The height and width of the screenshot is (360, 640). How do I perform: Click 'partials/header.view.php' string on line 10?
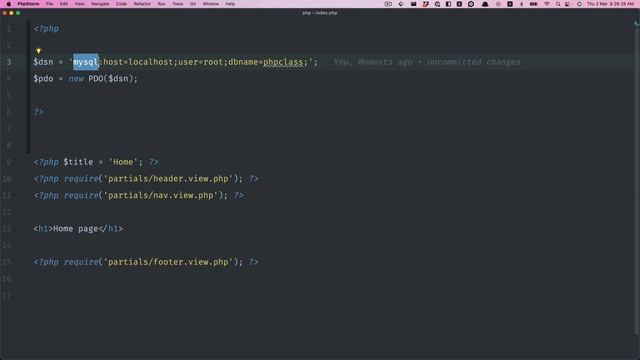(x=168, y=179)
